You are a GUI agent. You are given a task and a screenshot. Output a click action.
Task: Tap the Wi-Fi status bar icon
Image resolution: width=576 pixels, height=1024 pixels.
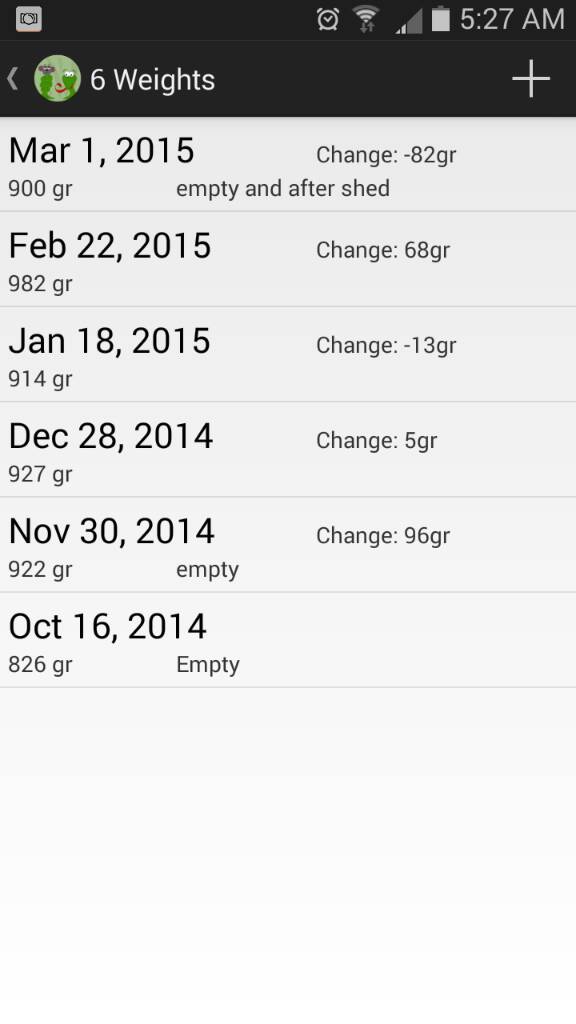click(366, 19)
